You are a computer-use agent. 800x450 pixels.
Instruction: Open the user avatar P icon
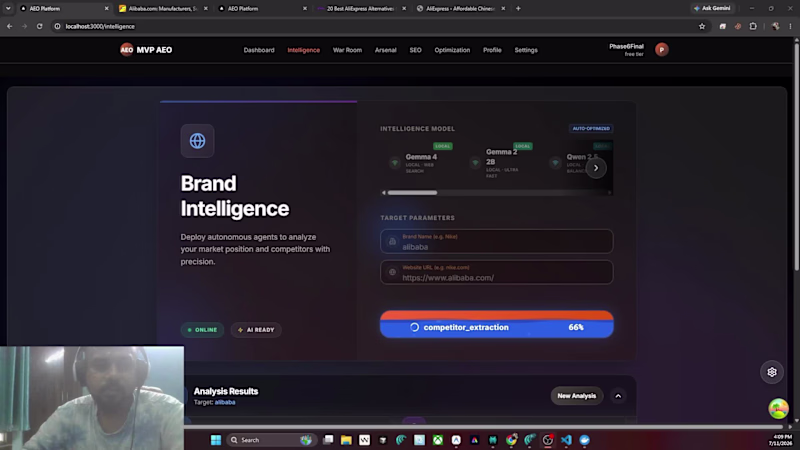(x=662, y=49)
